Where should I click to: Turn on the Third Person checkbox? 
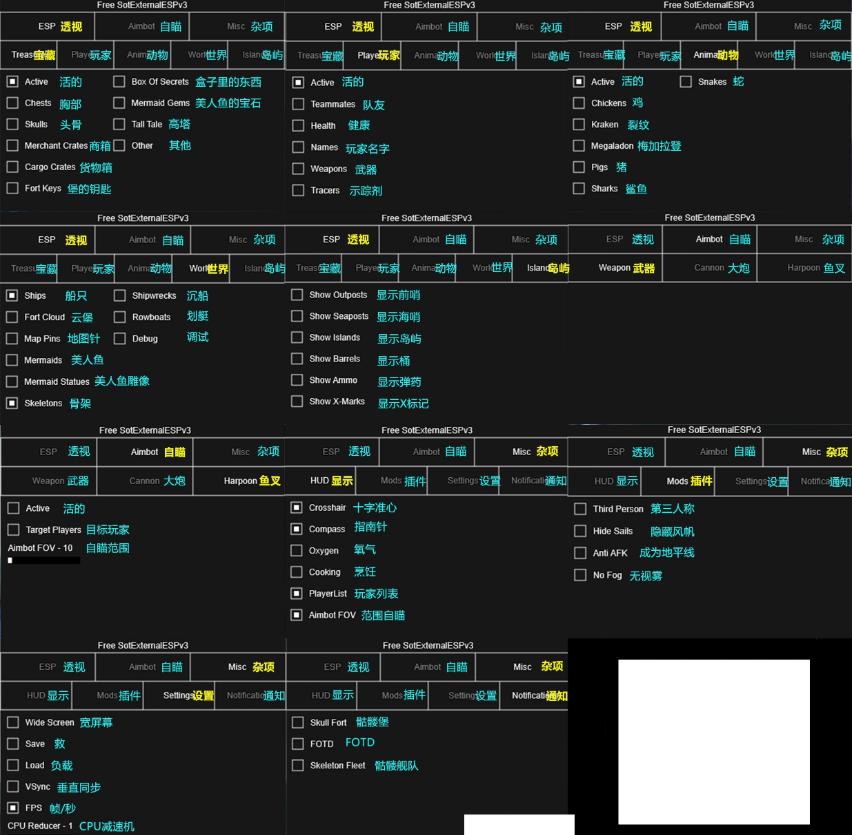pyautogui.click(x=580, y=509)
